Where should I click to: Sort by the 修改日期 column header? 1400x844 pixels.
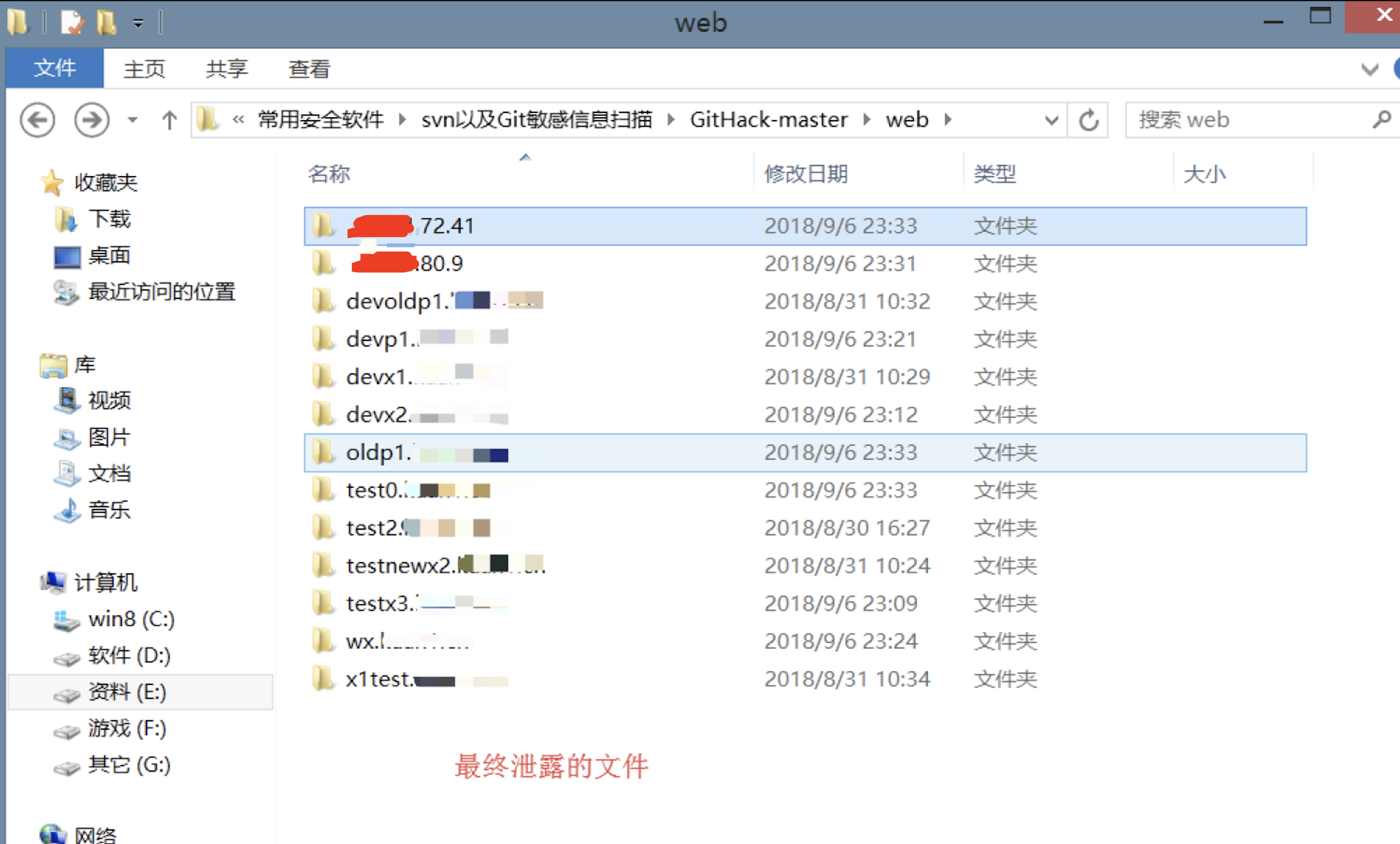coord(806,174)
